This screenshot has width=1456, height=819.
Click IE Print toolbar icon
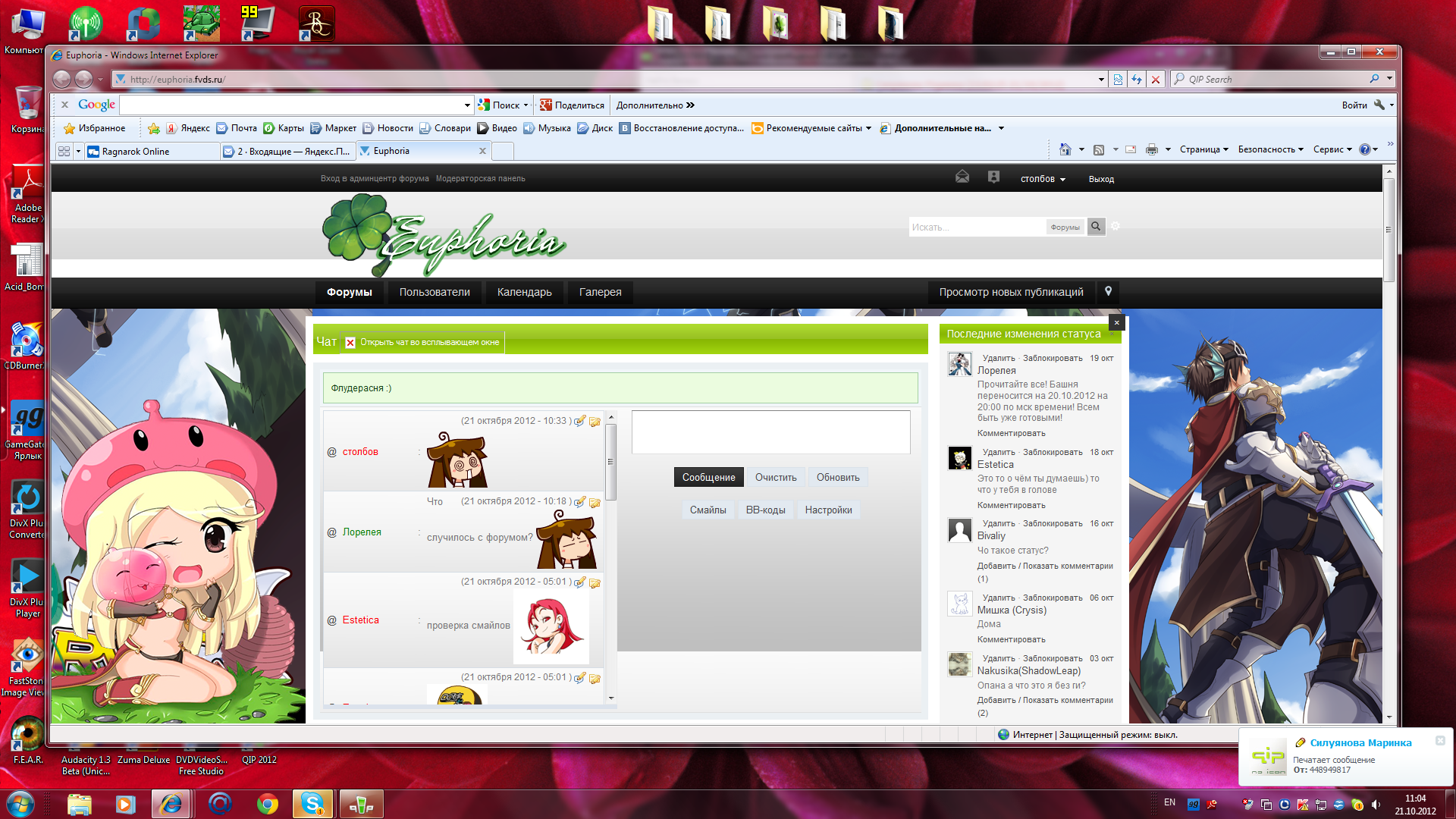(1151, 149)
